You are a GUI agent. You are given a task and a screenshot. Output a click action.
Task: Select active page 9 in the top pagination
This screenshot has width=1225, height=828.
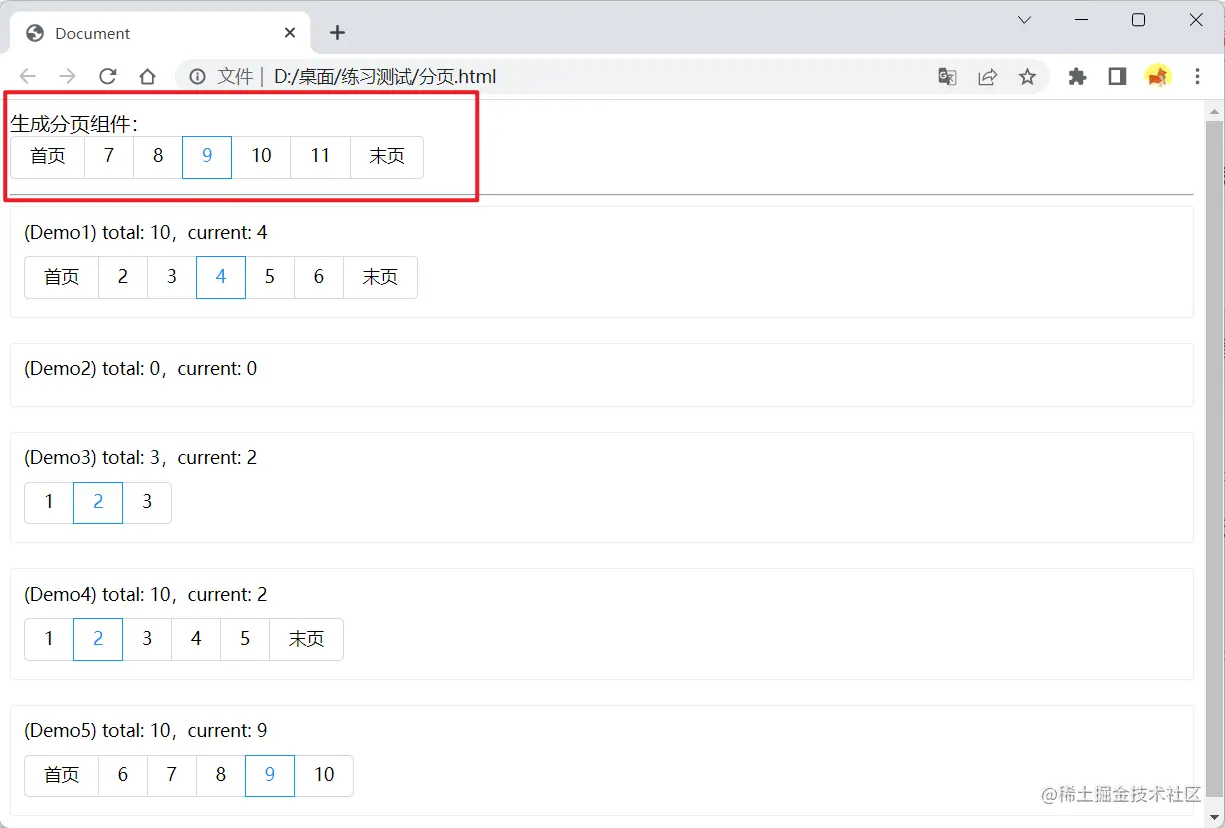[x=207, y=157]
